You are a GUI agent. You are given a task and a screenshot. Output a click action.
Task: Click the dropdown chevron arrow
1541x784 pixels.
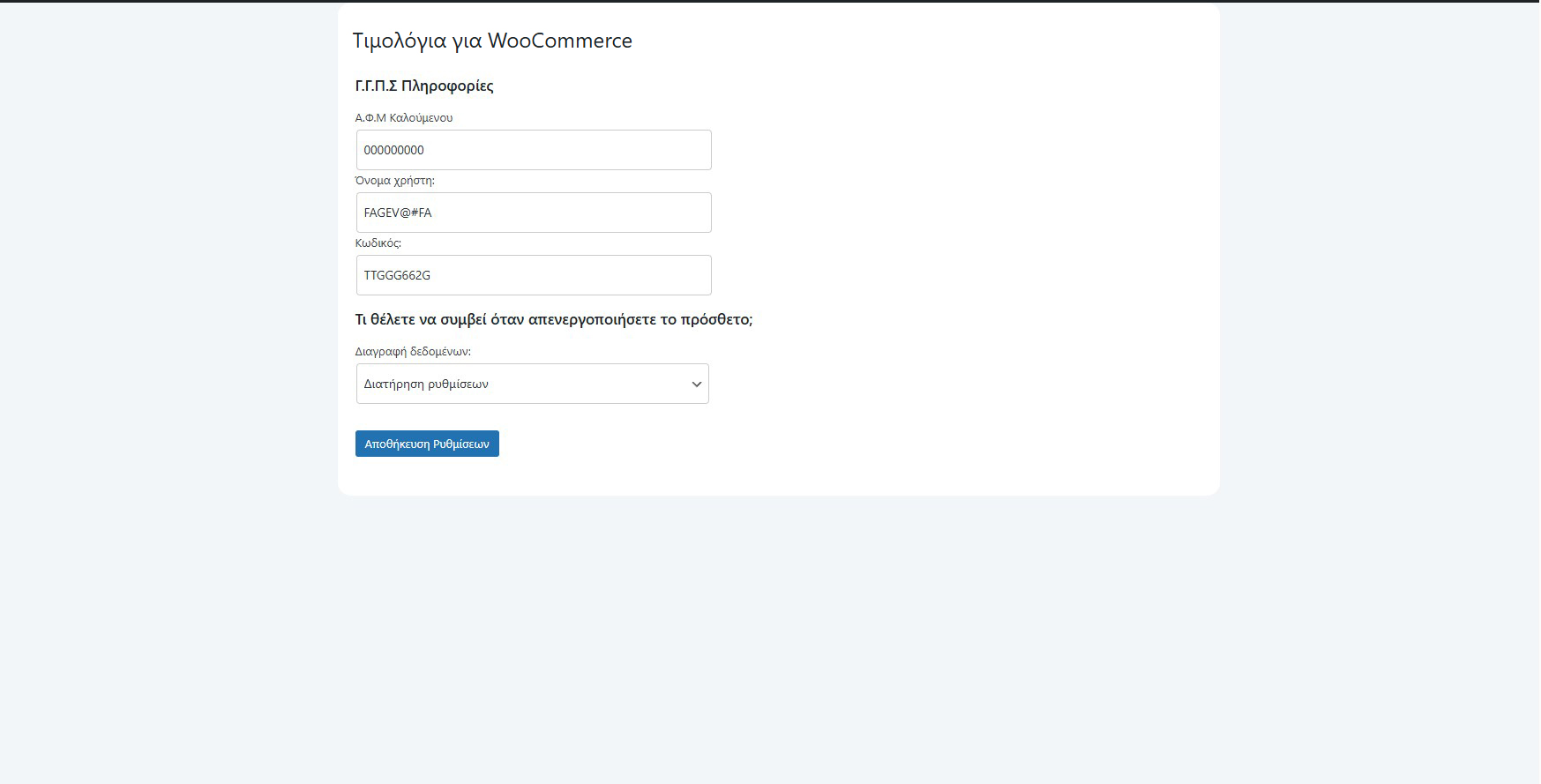click(x=696, y=385)
